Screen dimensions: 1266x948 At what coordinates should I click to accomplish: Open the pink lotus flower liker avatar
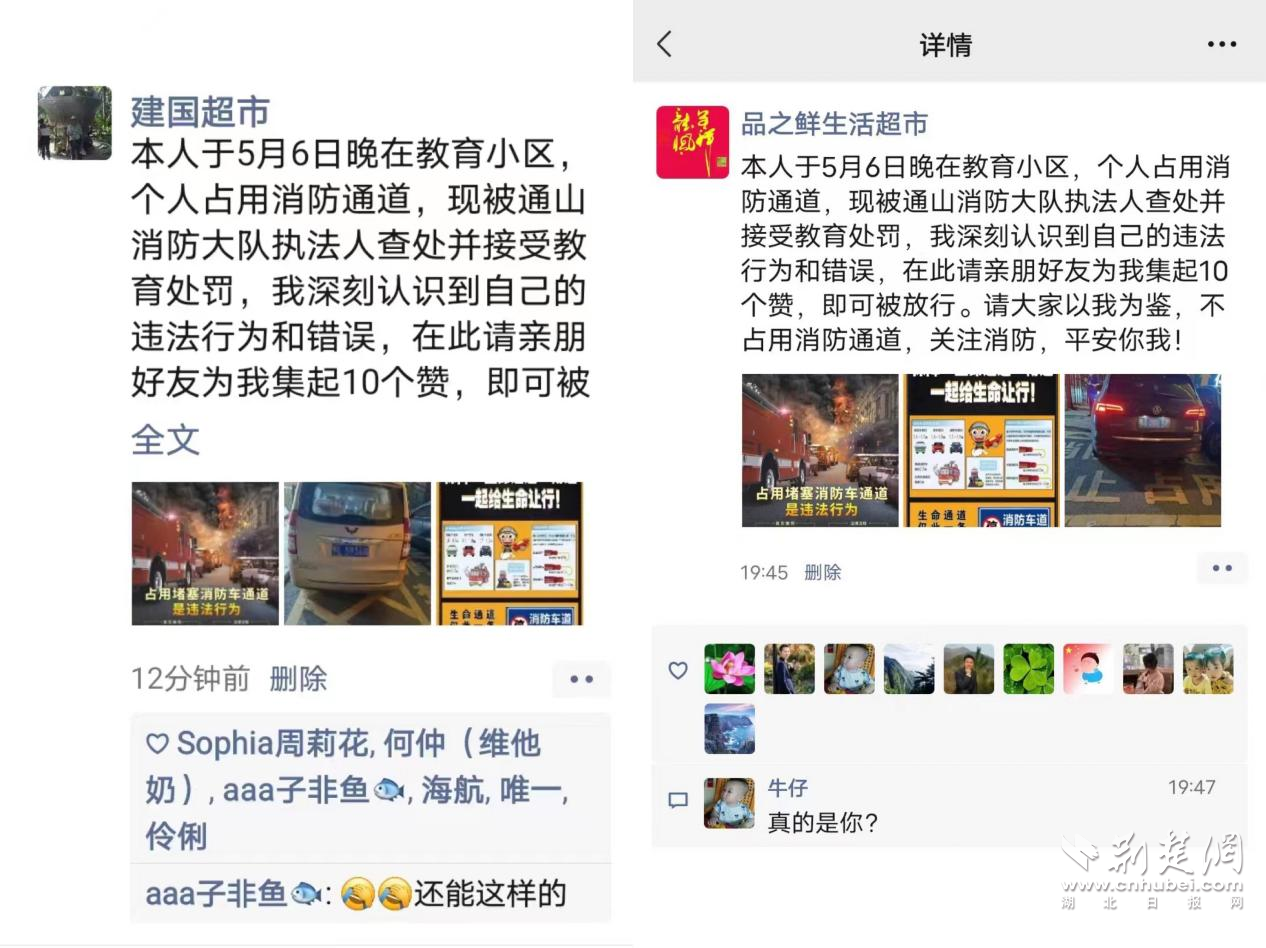pos(730,669)
